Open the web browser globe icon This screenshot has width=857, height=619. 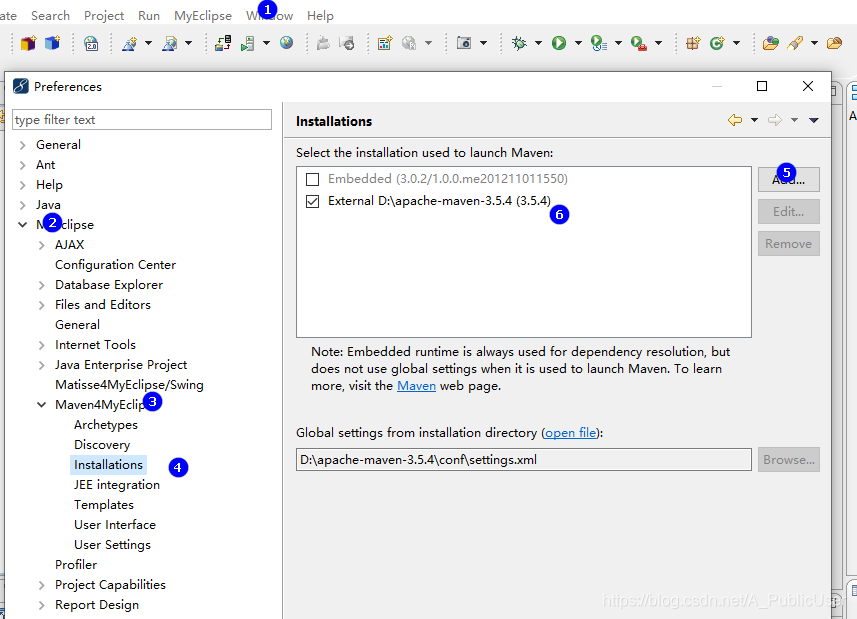pyautogui.click(x=286, y=43)
